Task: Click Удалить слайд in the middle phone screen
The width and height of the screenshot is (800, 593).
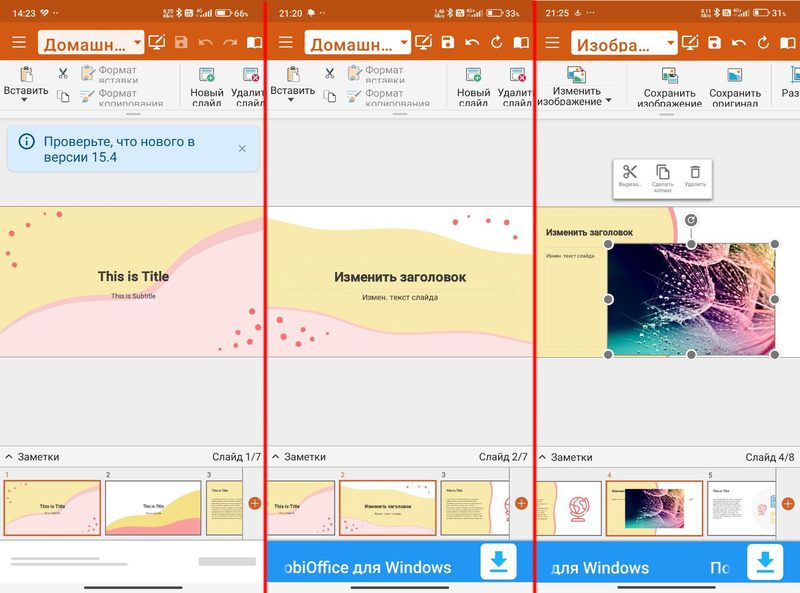Action: (514, 86)
